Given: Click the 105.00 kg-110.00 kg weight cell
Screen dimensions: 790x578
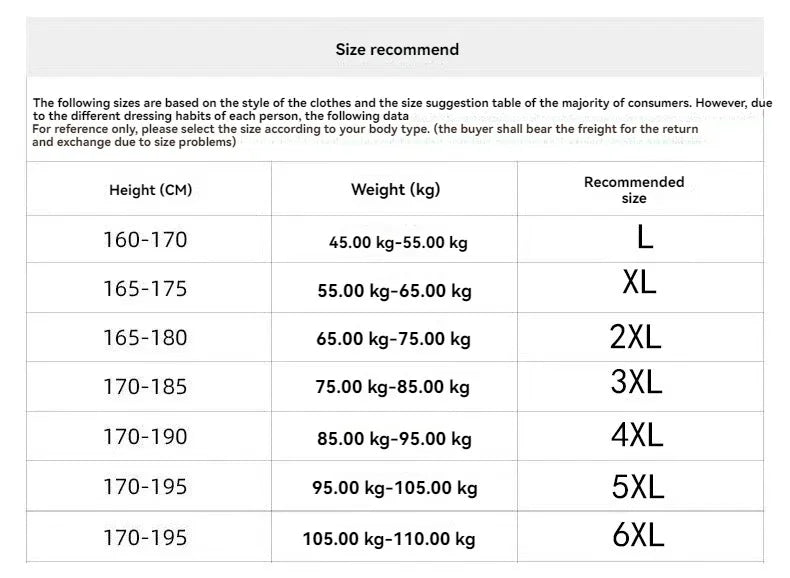Looking at the screenshot, I should [x=389, y=539].
